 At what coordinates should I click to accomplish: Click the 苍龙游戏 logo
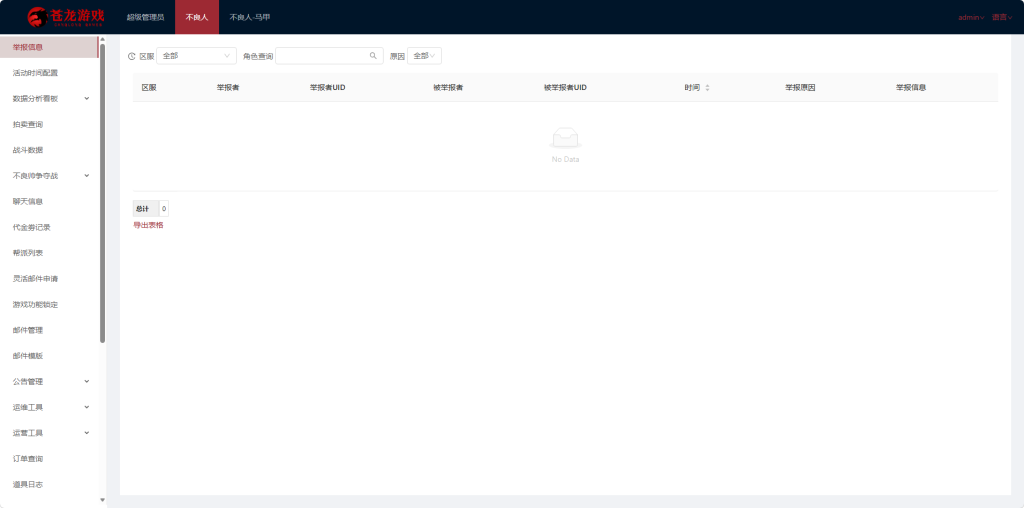[x=66, y=16]
